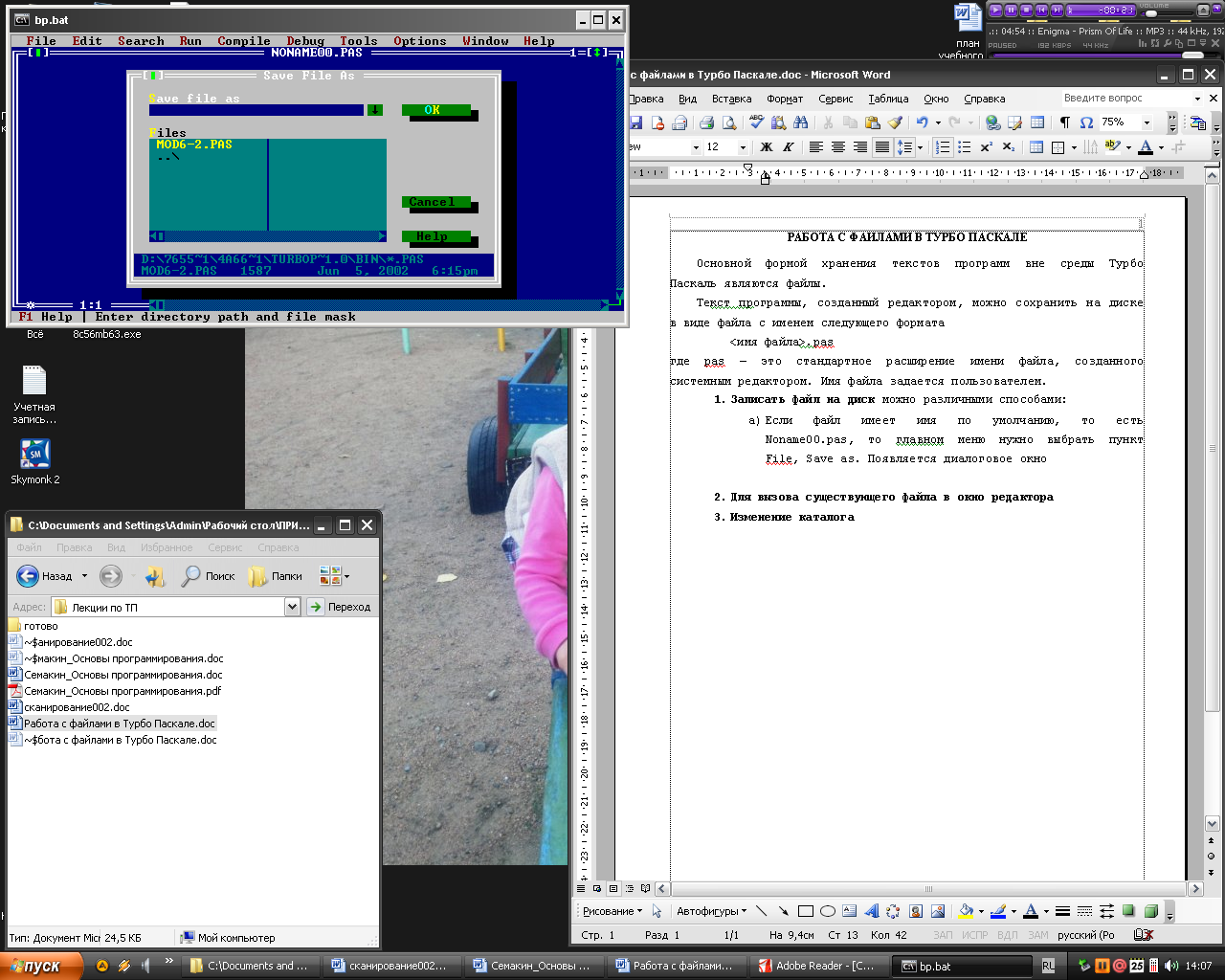Select the Format Painter brush in Word

[895, 122]
